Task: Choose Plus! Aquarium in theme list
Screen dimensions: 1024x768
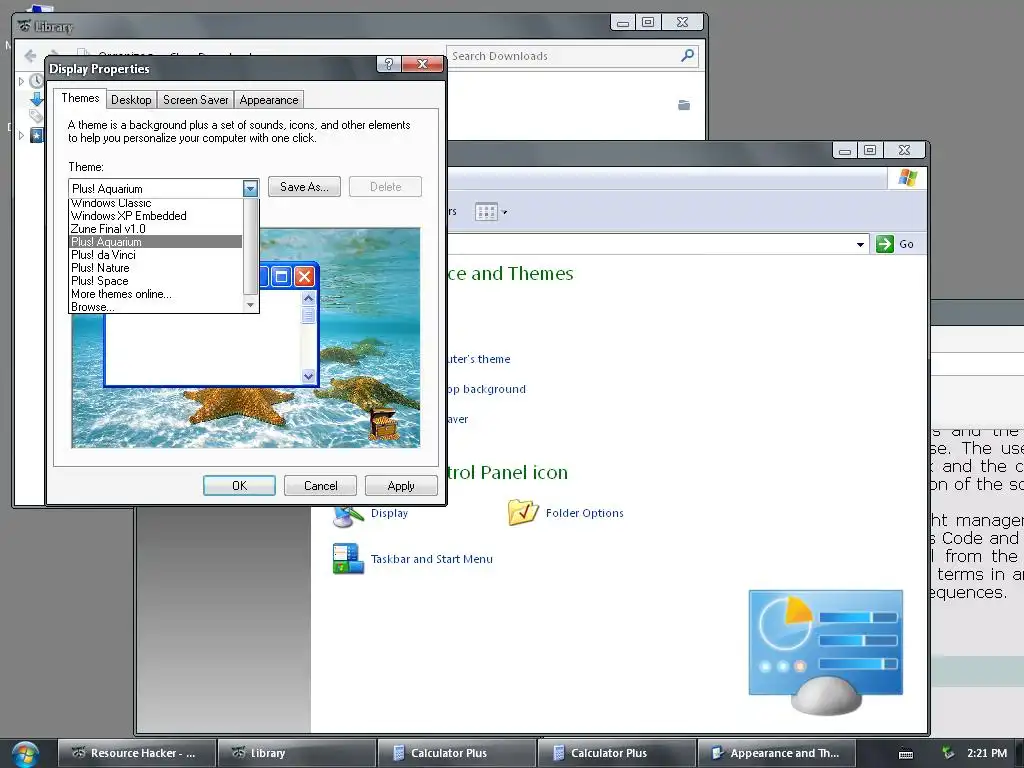Action: tap(155, 242)
